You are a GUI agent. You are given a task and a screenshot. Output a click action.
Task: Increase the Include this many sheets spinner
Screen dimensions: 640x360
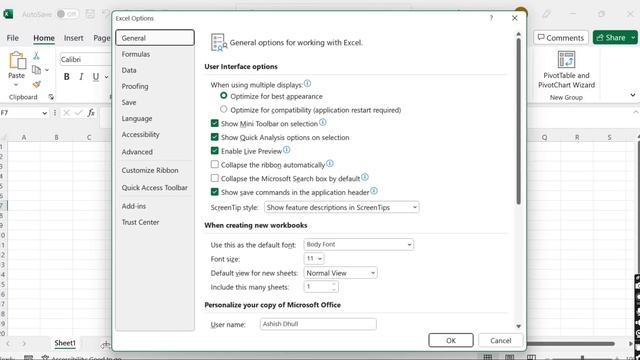point(334,284)
